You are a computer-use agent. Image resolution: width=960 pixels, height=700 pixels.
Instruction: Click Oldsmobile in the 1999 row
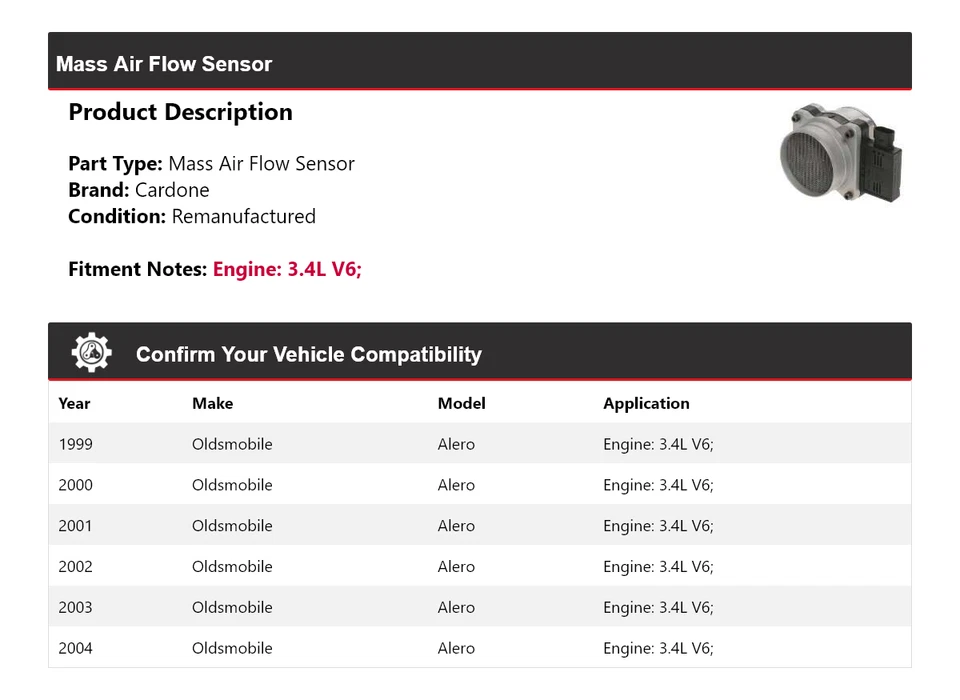pyautogui.click(x=232, y=444)
